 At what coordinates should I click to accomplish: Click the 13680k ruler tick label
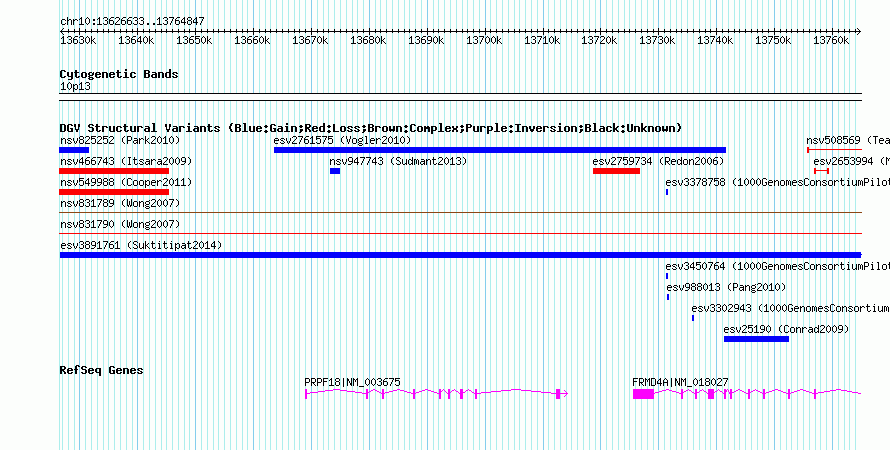pyautogui.click(x=367, y=41)
